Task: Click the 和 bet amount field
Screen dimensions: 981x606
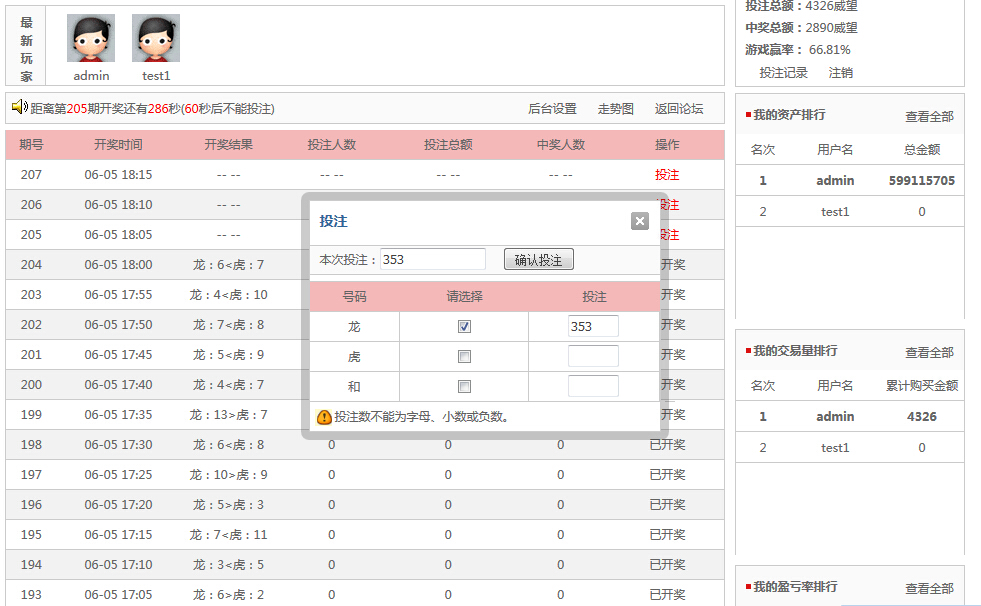Action: (593, 386)
